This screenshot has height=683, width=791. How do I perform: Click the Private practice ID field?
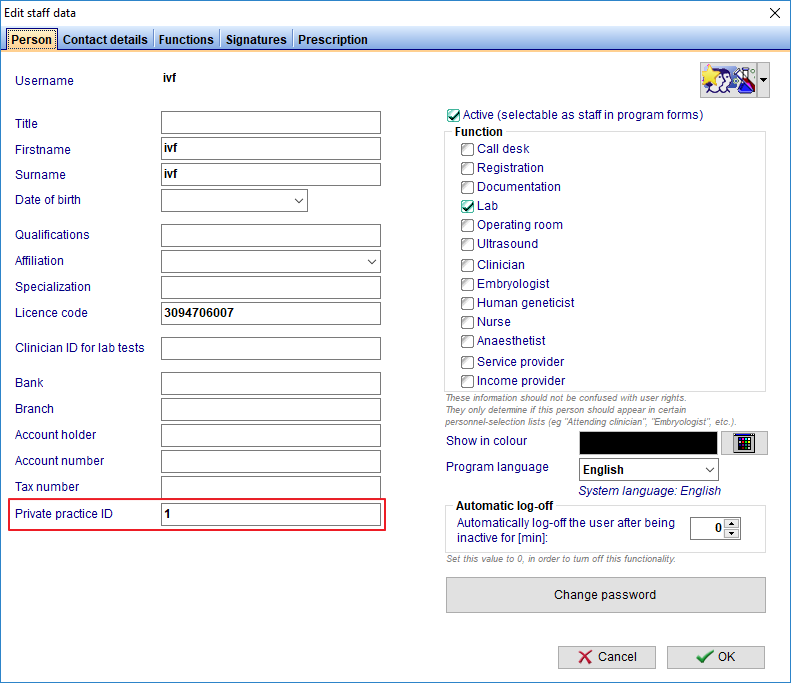[x=271, y=515]
